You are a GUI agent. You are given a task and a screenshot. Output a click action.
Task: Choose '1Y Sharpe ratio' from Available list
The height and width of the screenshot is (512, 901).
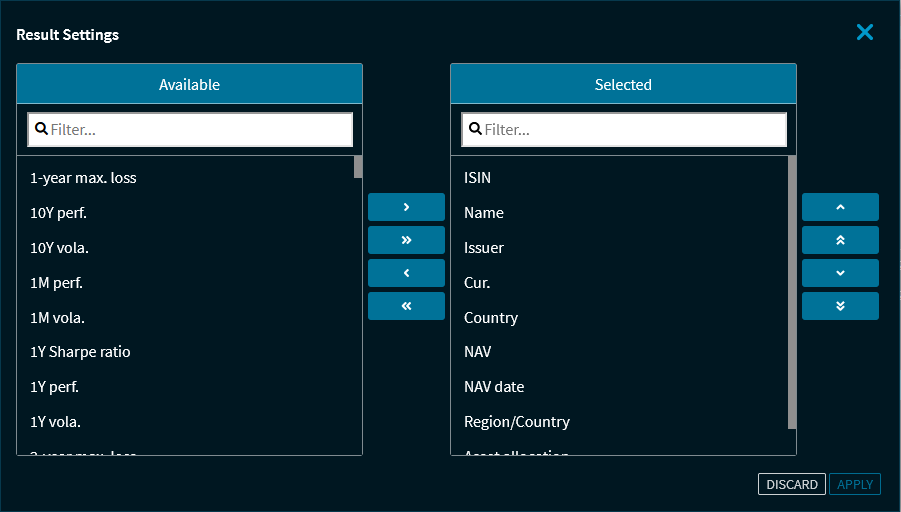tap(80, 352)
